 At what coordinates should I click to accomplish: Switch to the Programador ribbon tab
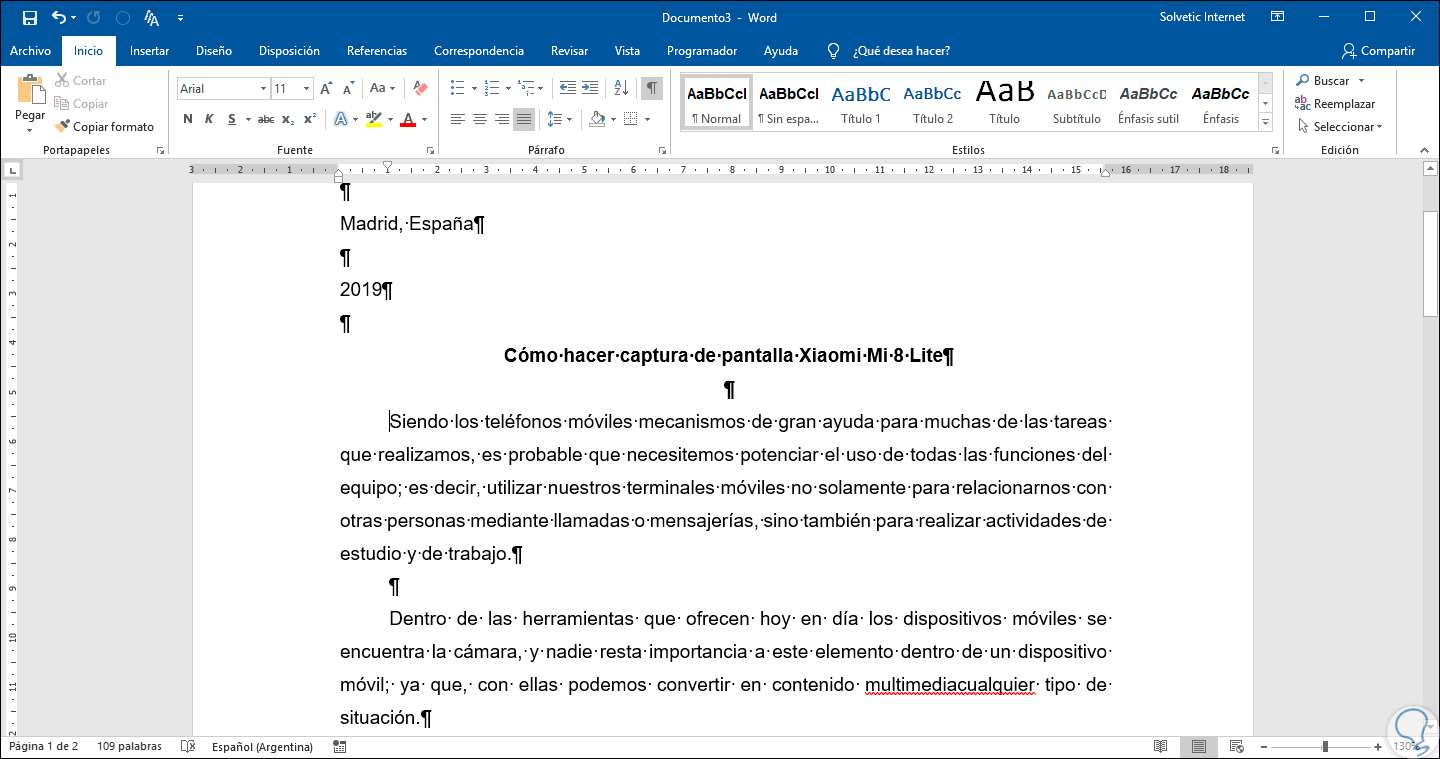pyautogui.click(x=702, y=51)
